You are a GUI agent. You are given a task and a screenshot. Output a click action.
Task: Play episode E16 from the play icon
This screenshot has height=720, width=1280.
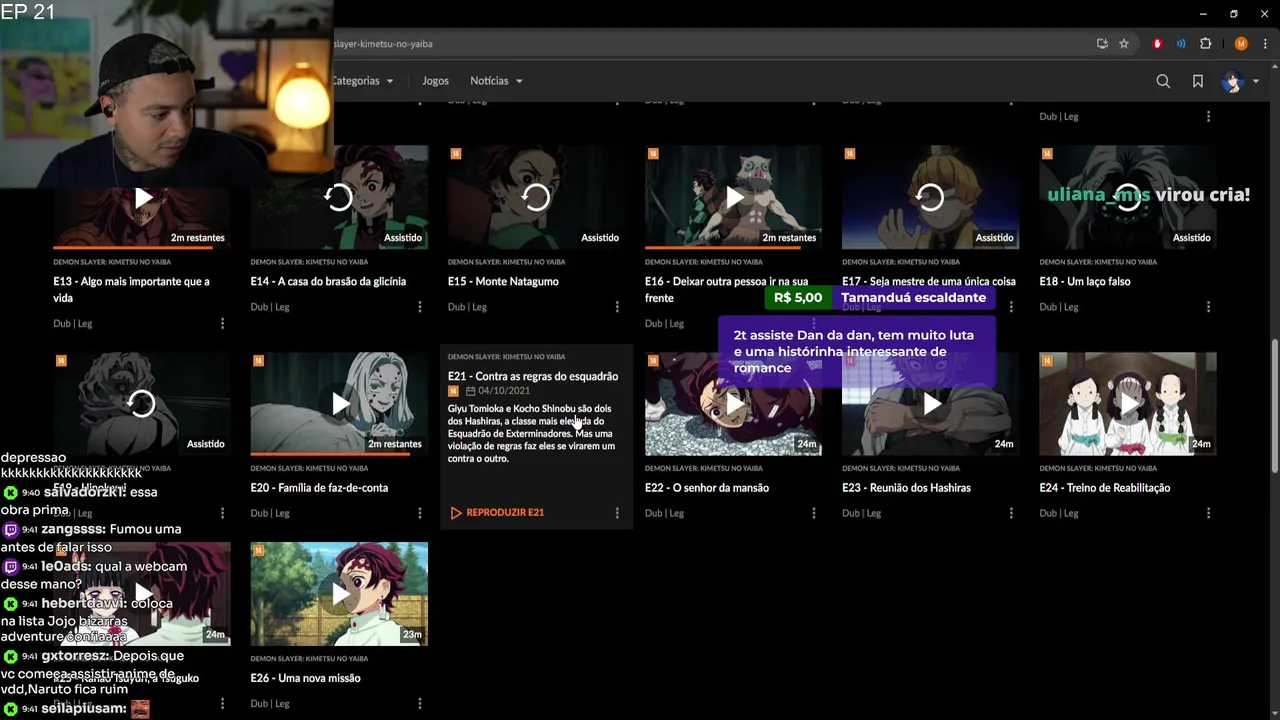click(734, 198)
